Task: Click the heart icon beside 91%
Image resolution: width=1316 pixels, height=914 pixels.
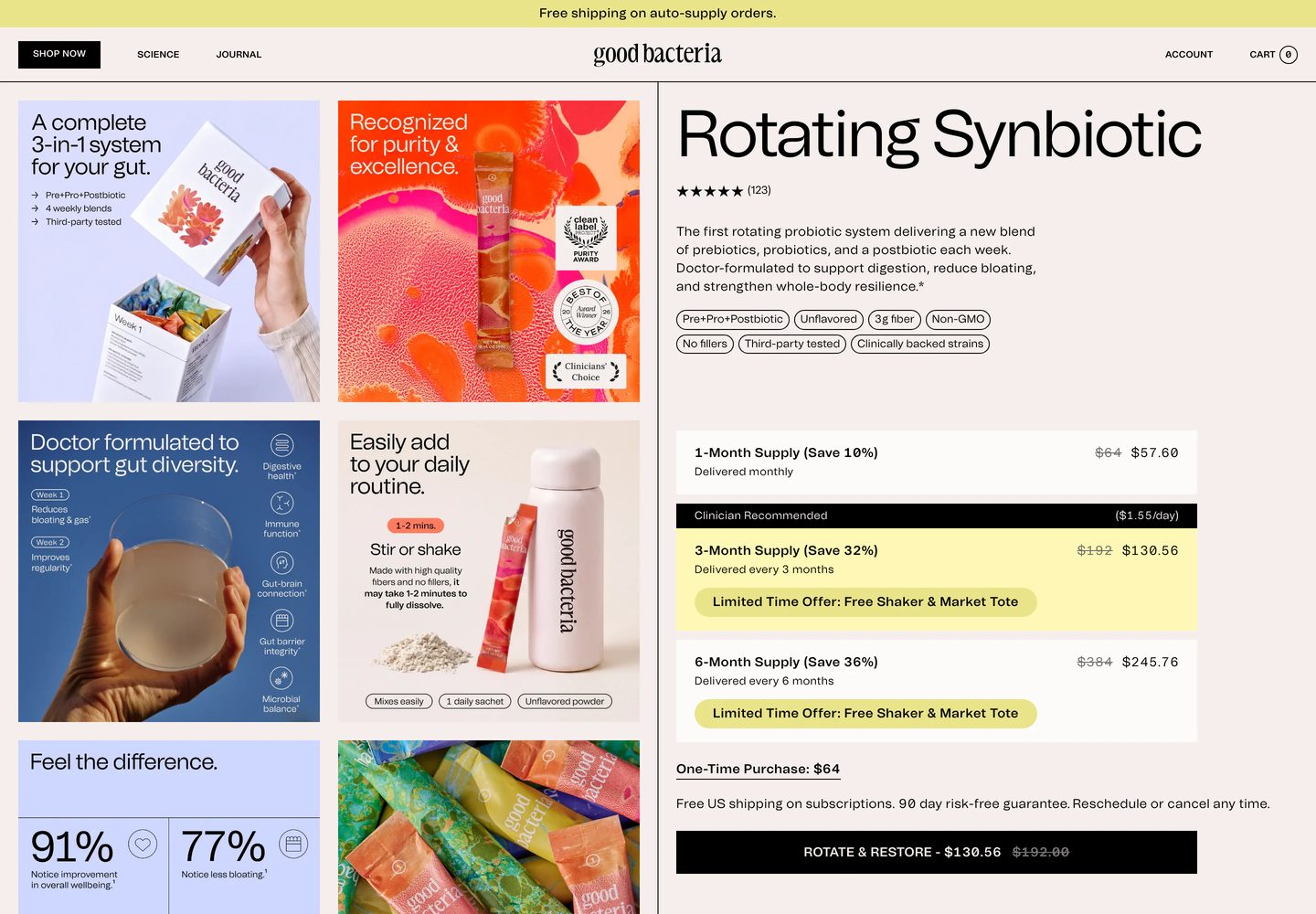Action: click(x=143, y=844)
